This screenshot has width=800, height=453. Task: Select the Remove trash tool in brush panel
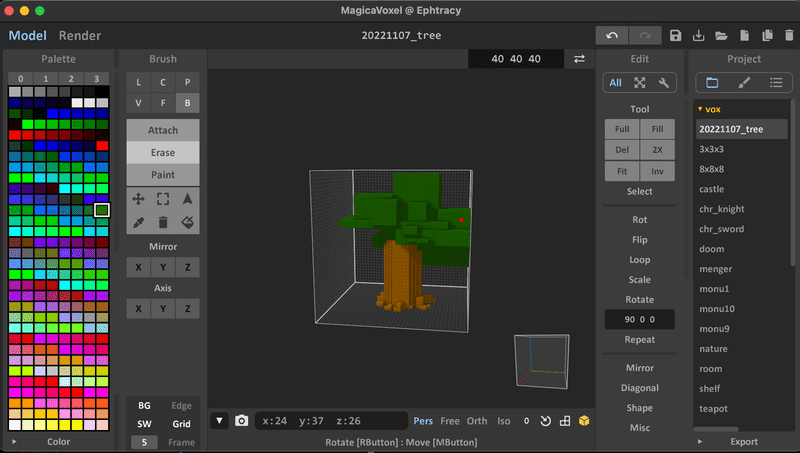[x=163, y=222]
